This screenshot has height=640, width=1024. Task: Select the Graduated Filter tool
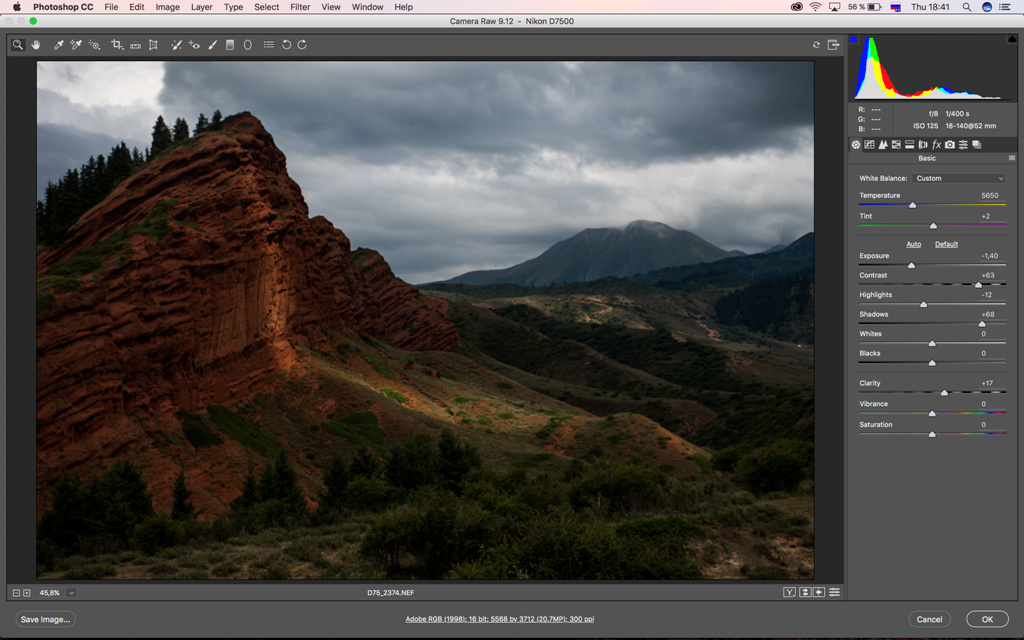(x=230, y=45)
